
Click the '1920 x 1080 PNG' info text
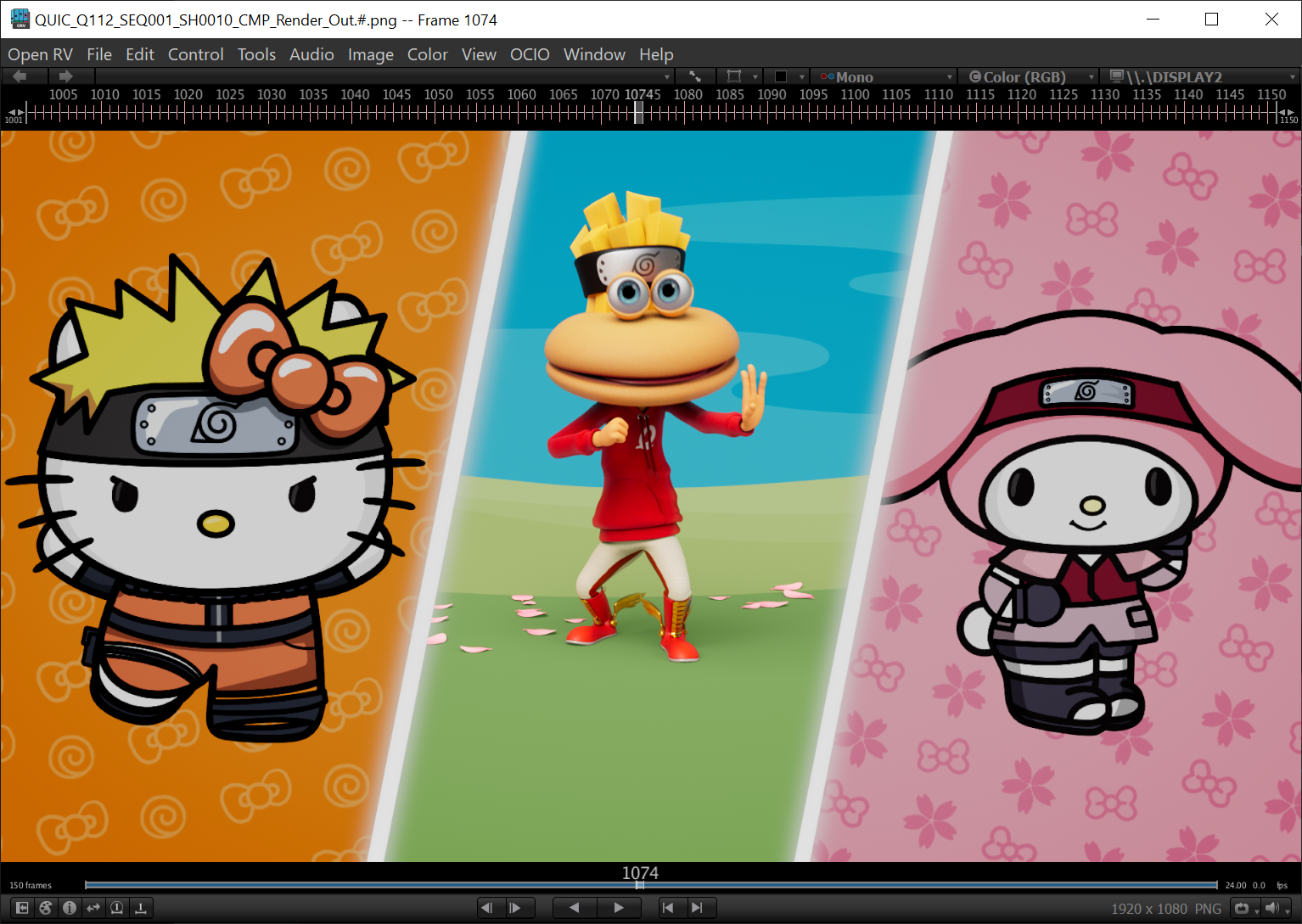[x=1166, y=909]
